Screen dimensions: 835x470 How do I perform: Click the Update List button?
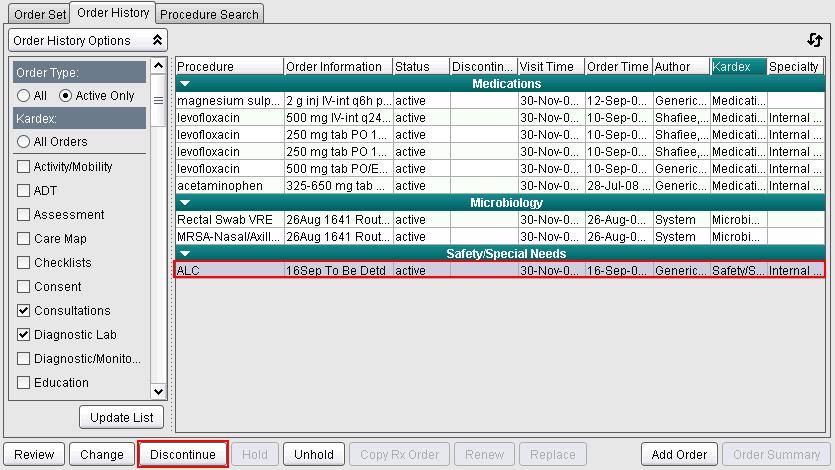(121, 417)
